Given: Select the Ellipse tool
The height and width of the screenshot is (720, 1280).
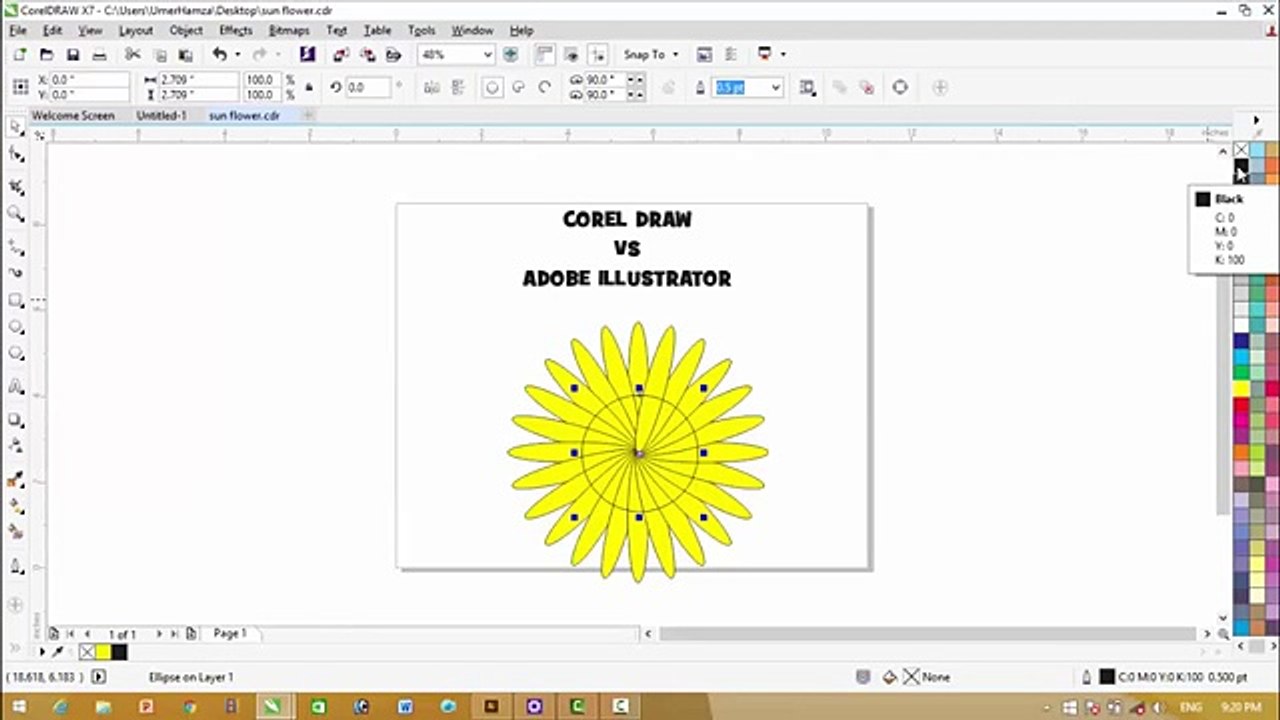Looking at the screenshot, I should click(16, 327).
